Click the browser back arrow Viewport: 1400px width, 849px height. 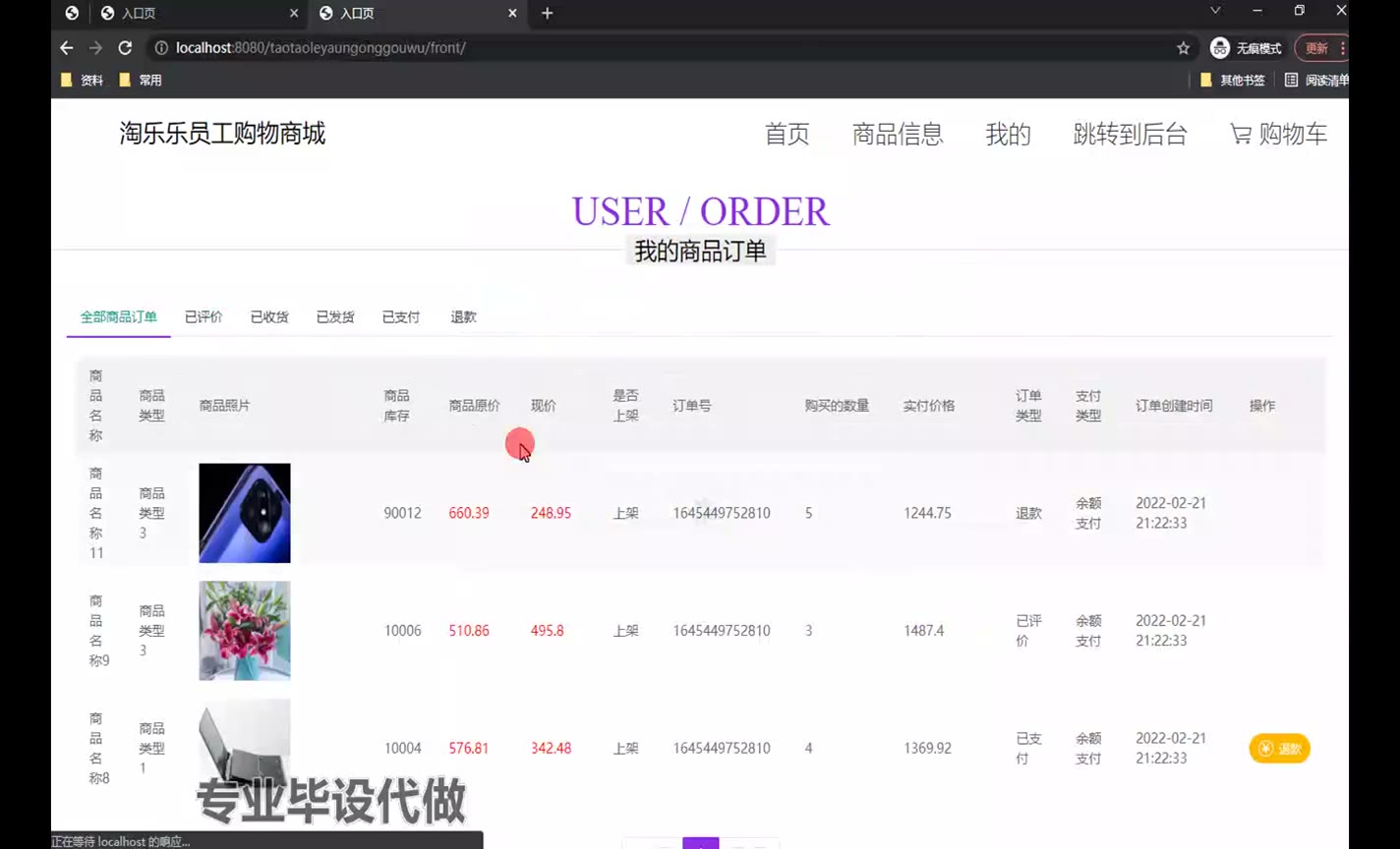click(67, 47)
